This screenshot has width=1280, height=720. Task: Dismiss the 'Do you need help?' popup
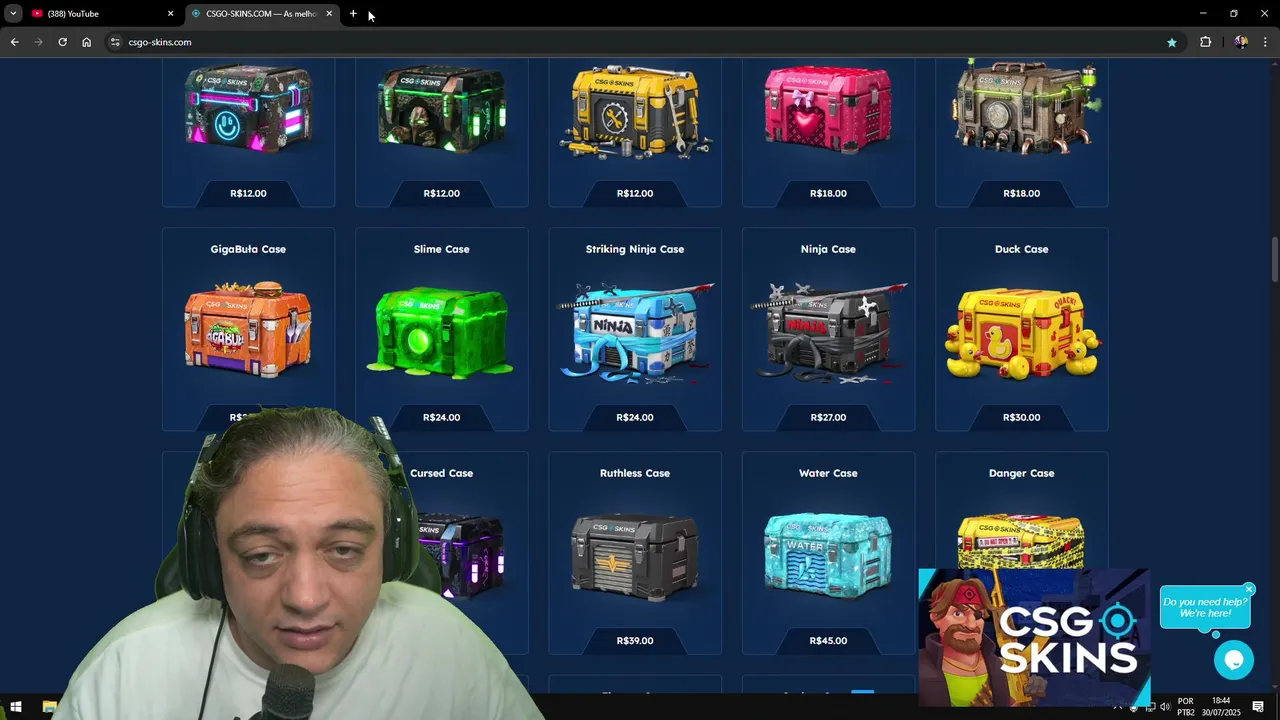point(1249,589)
